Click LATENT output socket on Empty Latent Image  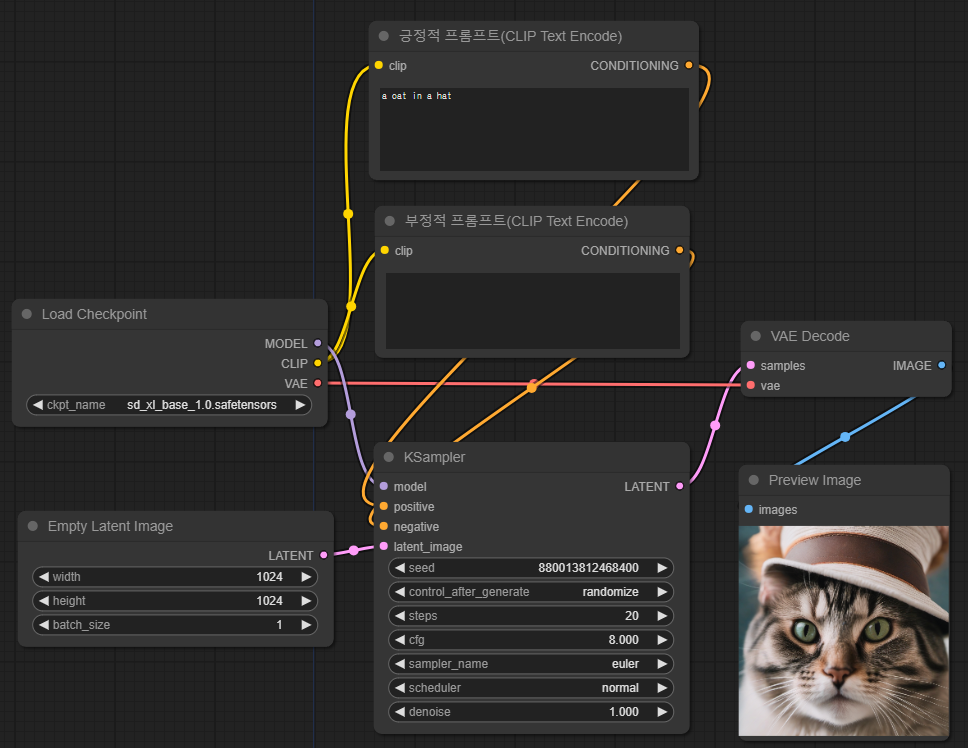(x=323, y=555)
